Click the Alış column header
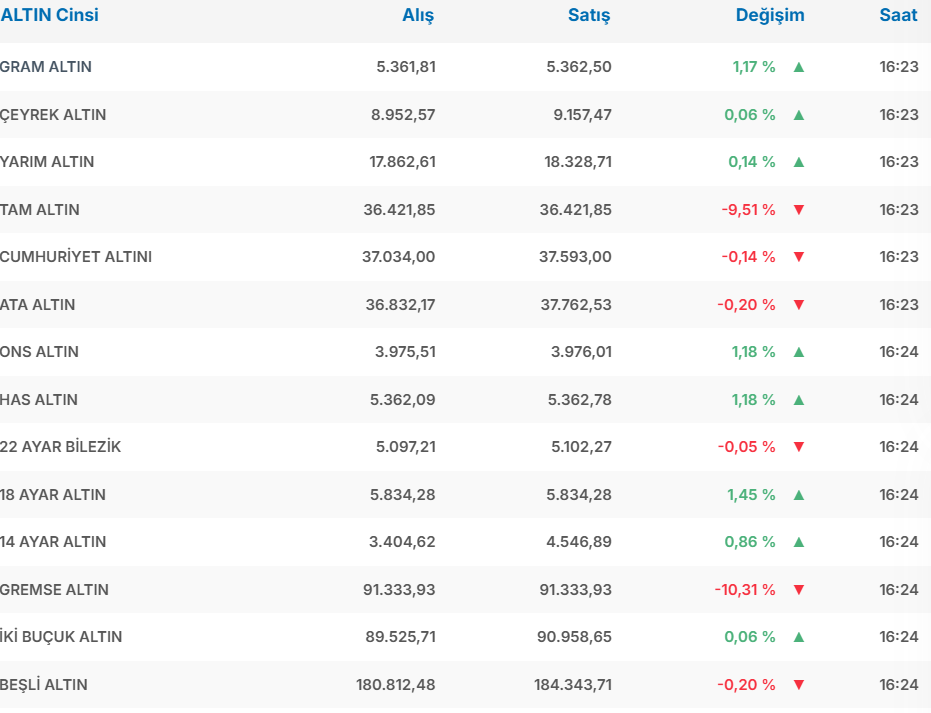This screenshot has width=931, height=713. coord(418,15)
